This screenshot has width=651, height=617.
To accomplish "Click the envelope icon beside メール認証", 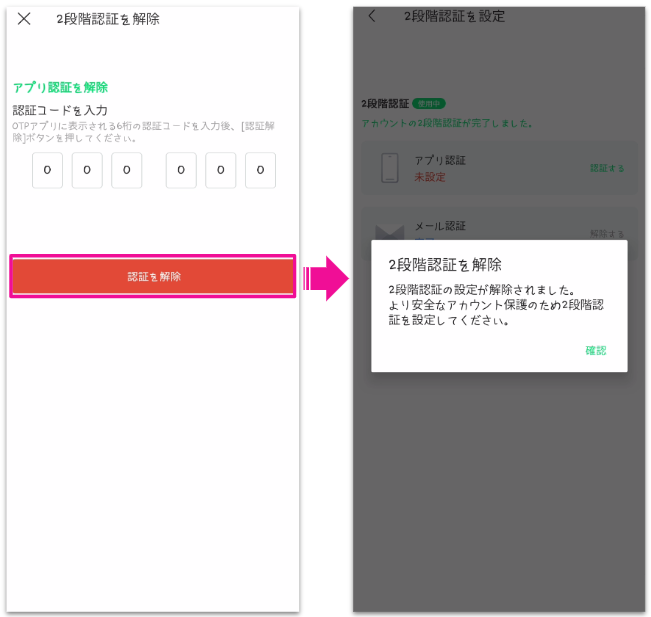I will 389,233.
